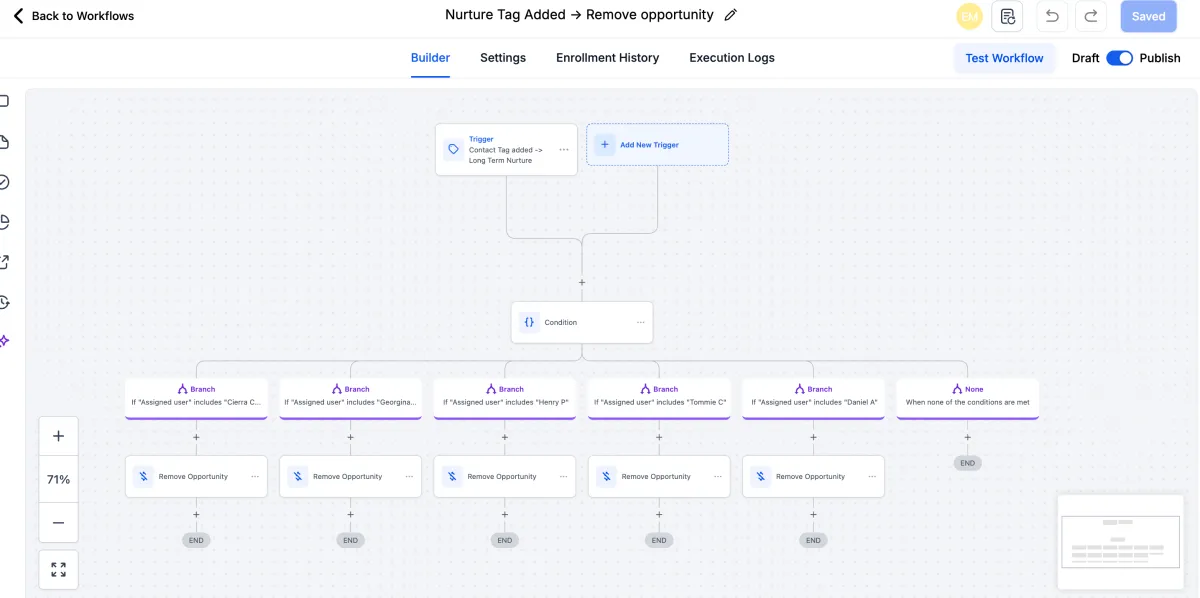Click the tag icon on the Trigger node
Image resolution: width=1200 pixels, height=598 pixels.
pyautogui.click(x=453, y=149)
